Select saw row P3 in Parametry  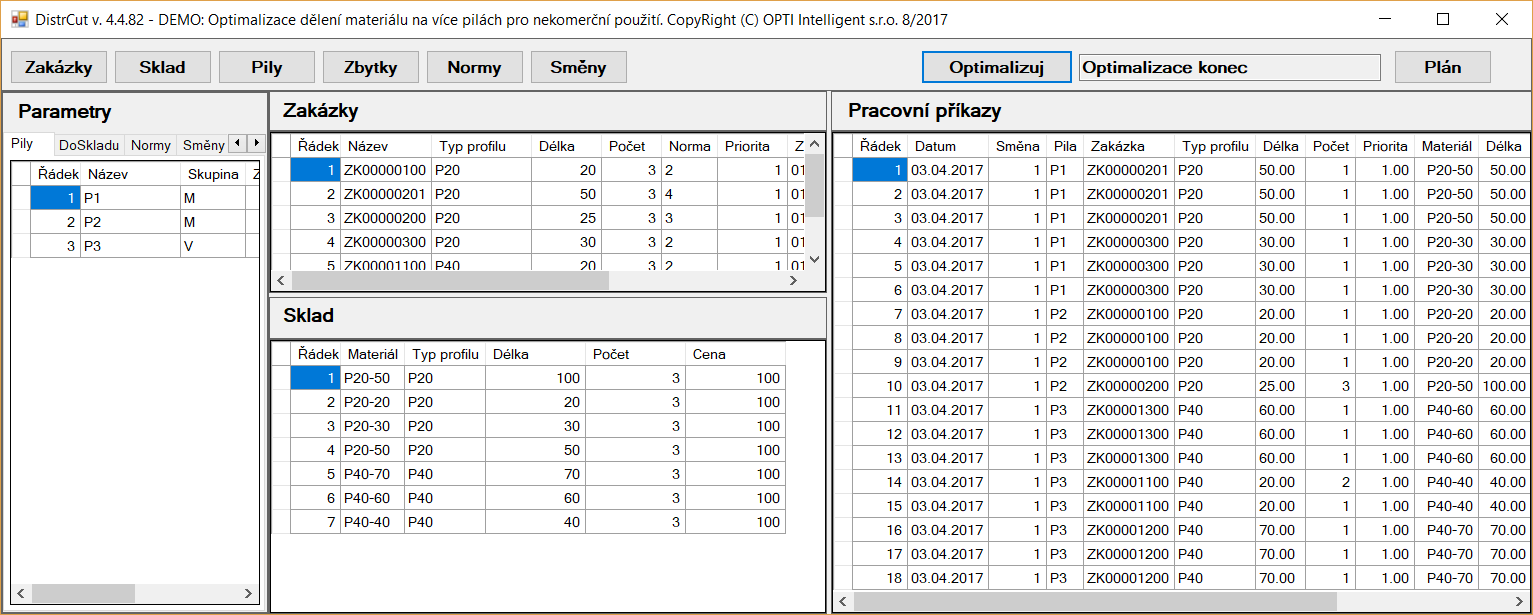pos(135,246)
